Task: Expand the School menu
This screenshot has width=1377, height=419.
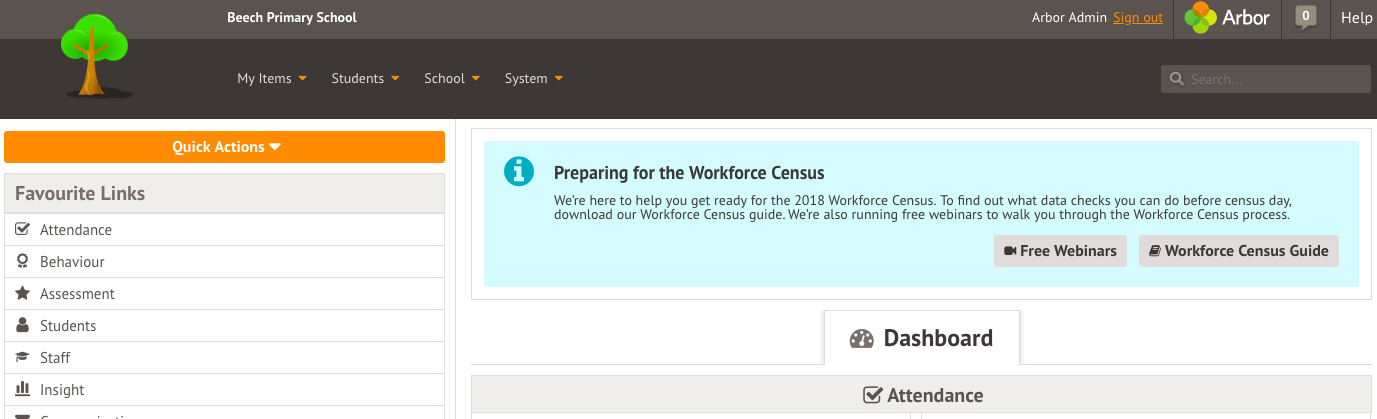Action: point(452,78)
